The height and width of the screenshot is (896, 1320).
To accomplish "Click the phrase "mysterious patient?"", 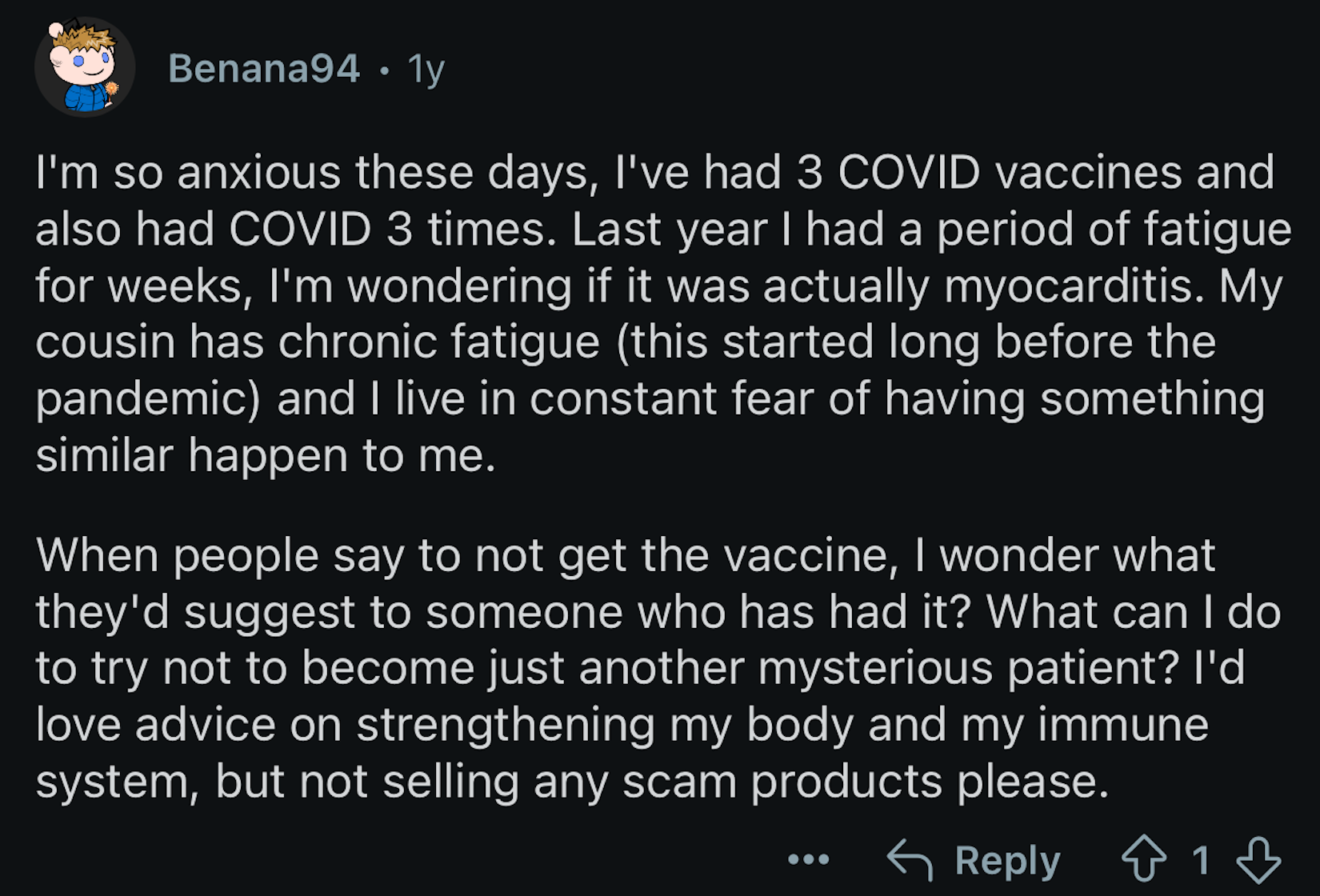I will point(969,669).
